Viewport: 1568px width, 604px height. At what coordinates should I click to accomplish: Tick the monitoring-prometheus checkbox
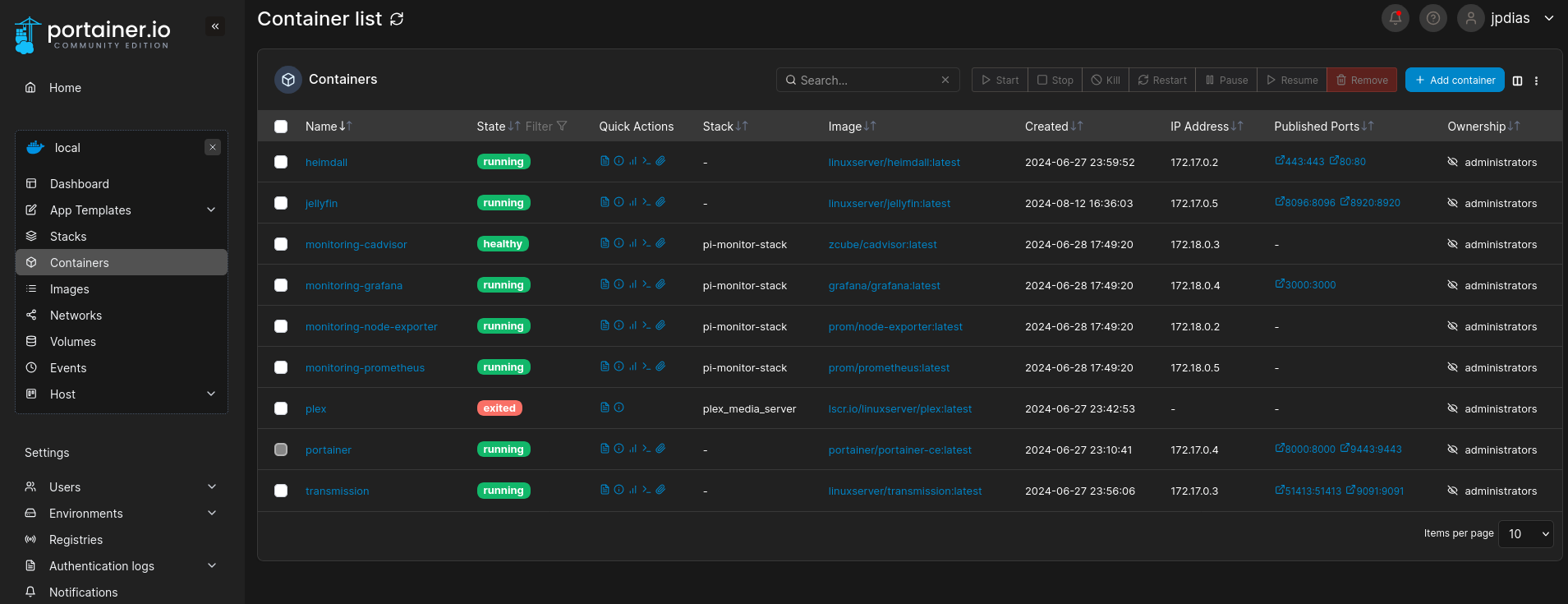281,367
